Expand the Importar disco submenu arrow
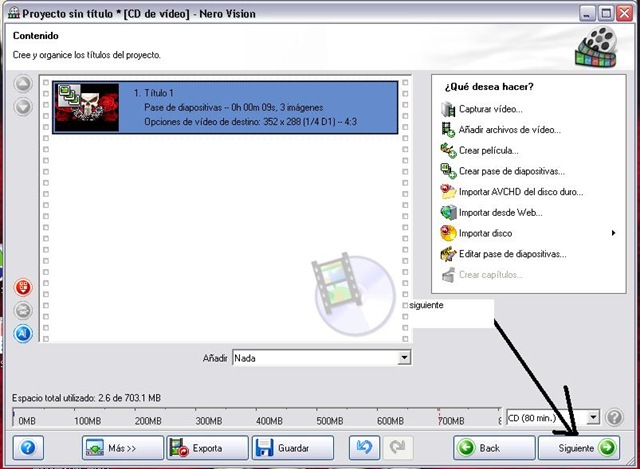 pos(613,233)
